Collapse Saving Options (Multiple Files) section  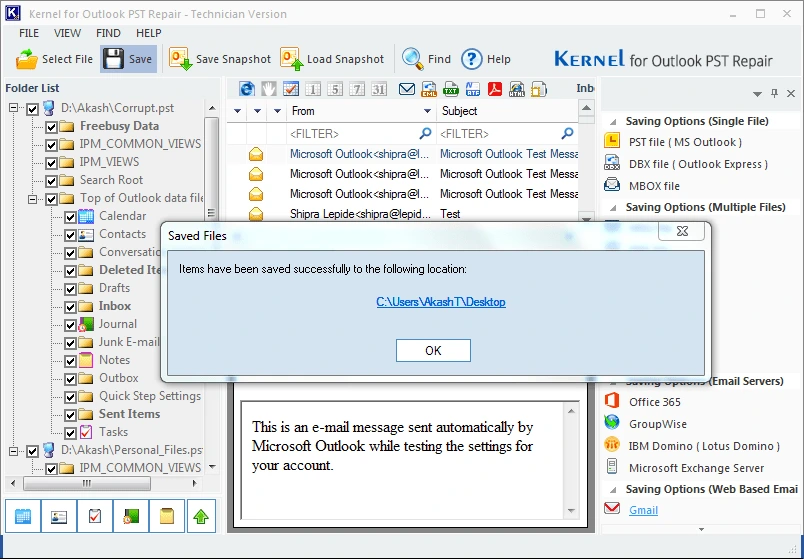[x=613, y=208]
